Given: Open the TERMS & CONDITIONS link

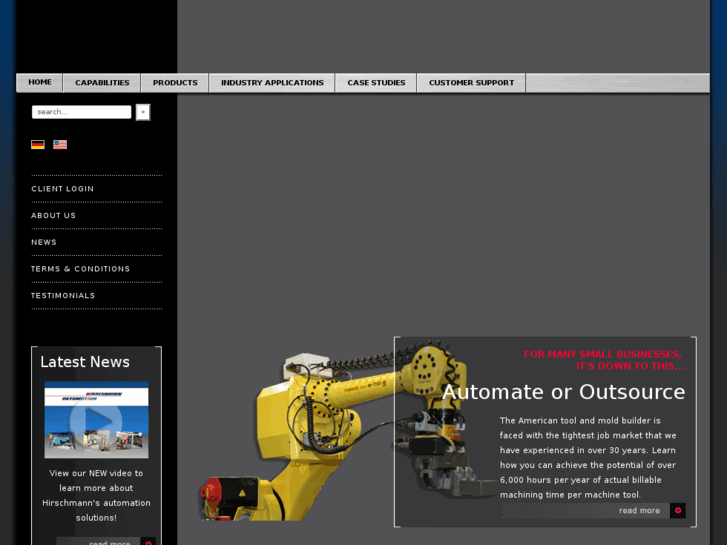Looking at the screenshot, I should point(80,269).
